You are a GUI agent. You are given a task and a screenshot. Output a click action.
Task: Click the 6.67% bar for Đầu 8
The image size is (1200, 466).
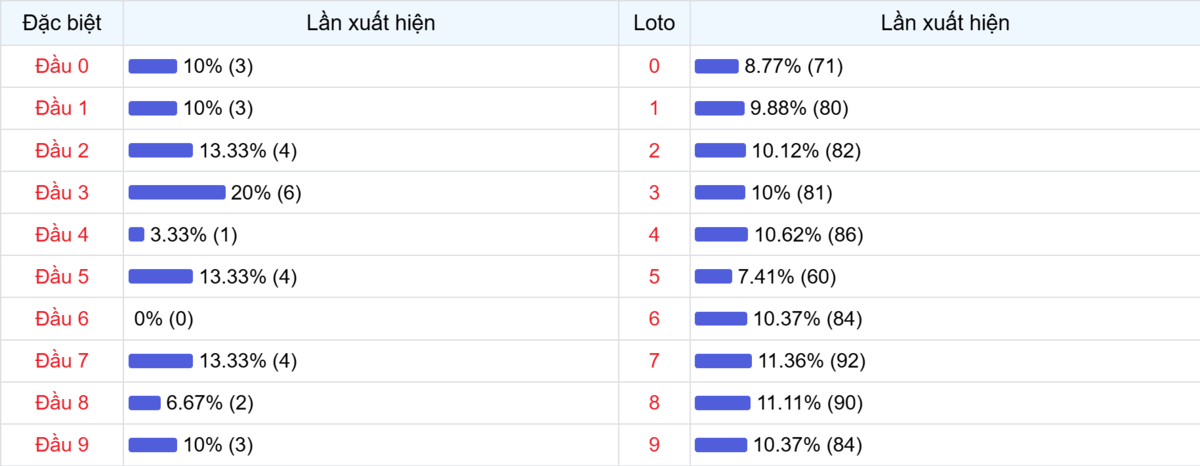tap(145, 403)
